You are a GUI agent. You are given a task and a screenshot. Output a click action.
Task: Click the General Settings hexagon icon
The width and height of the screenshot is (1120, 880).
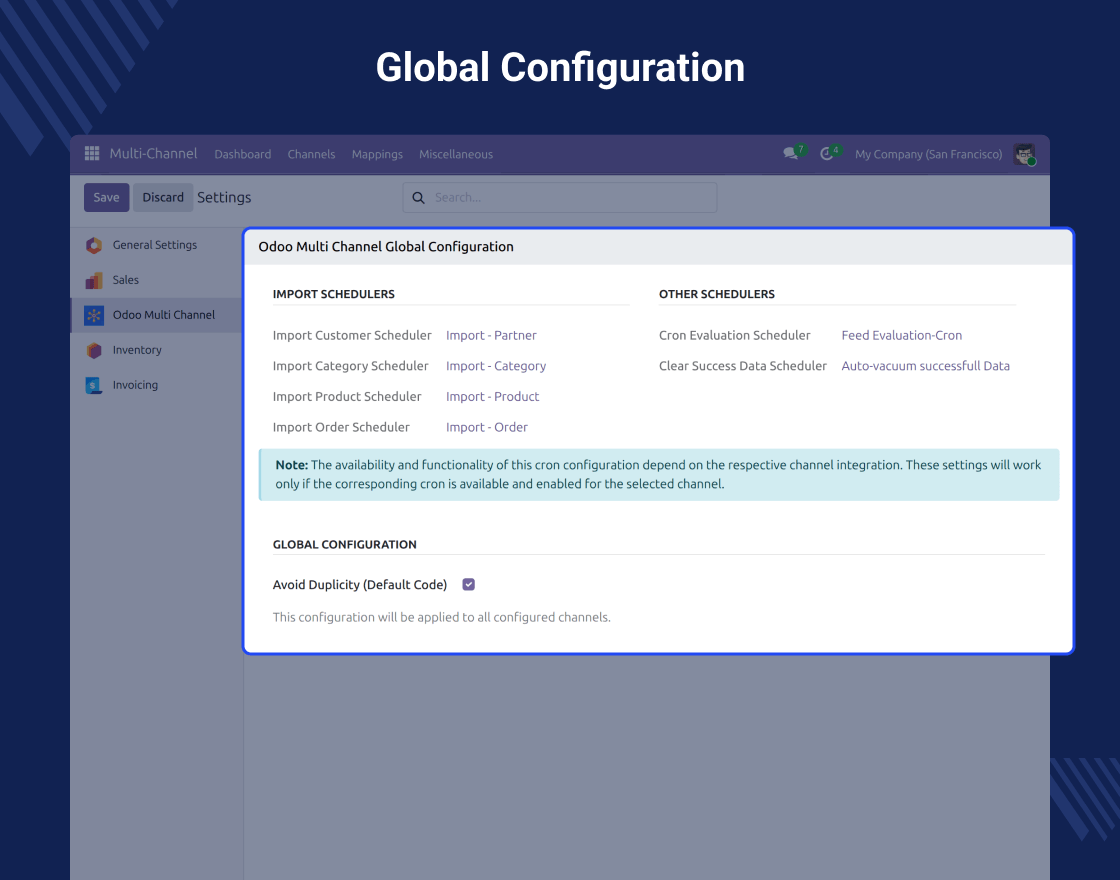[94, 245]
